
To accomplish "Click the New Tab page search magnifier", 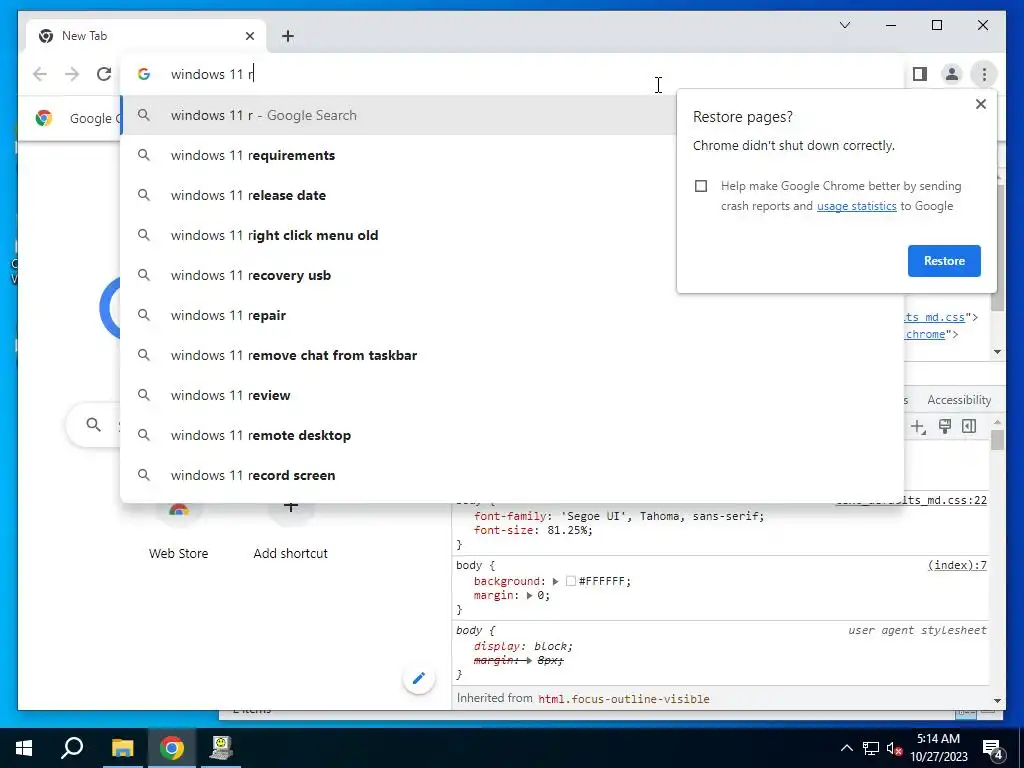I will coord(93,425).
